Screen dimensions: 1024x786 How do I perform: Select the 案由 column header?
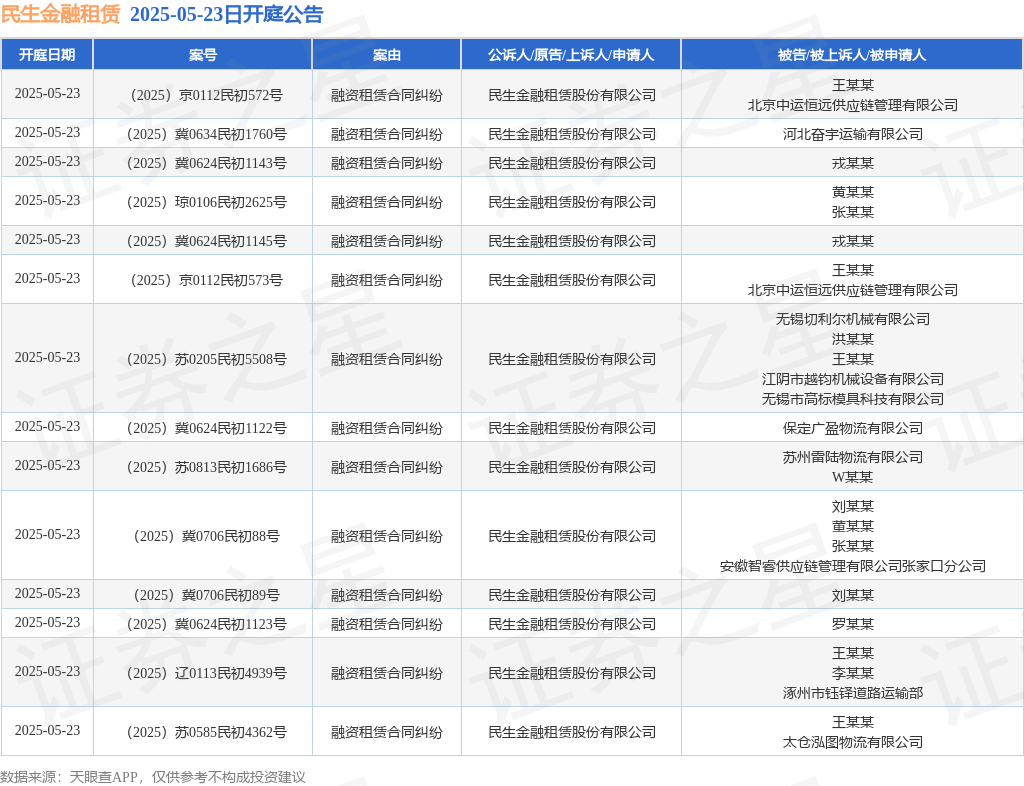point(387,55)
